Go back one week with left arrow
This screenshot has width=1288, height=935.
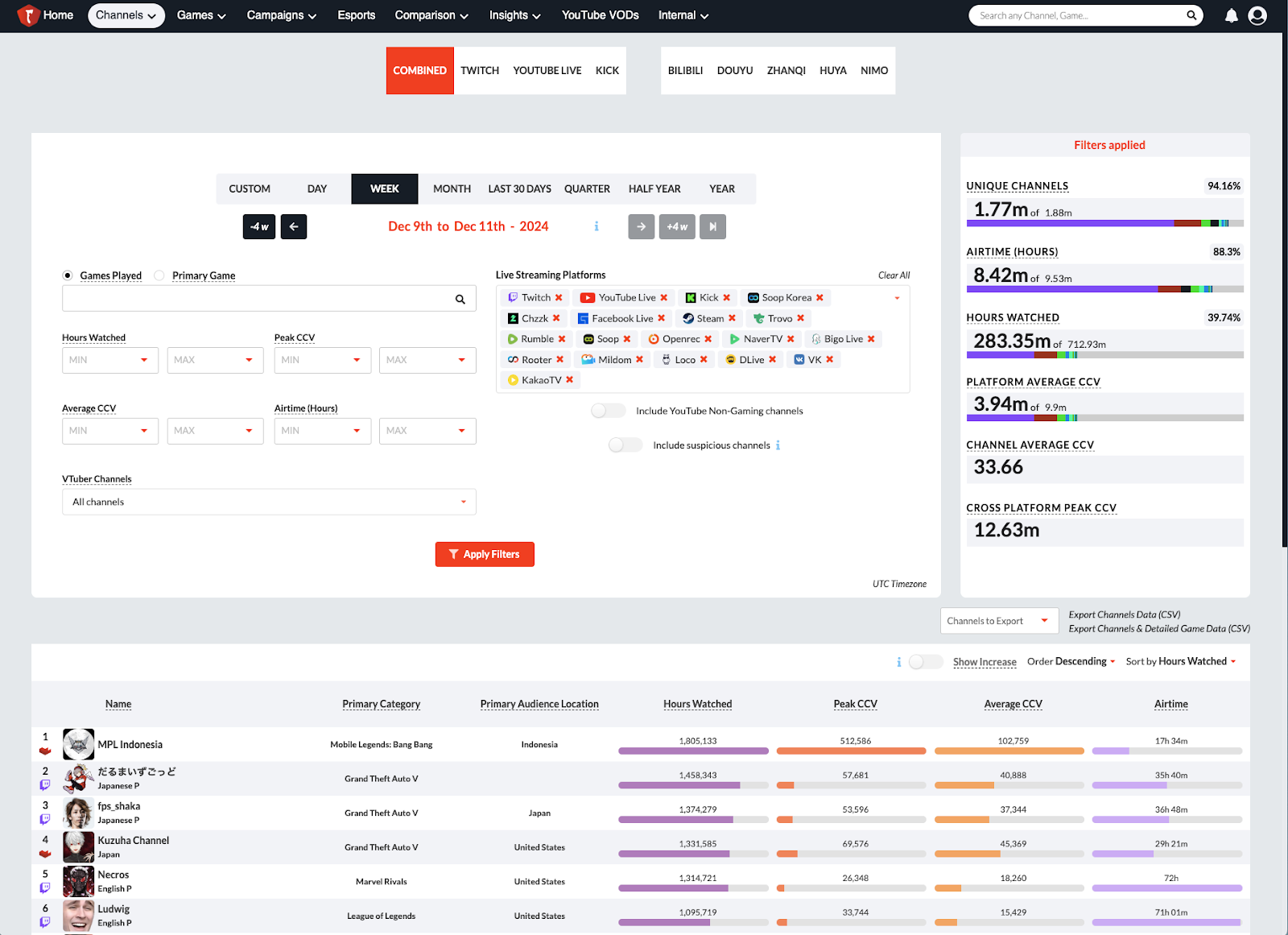pyautogui.click(x=294, y=227)
